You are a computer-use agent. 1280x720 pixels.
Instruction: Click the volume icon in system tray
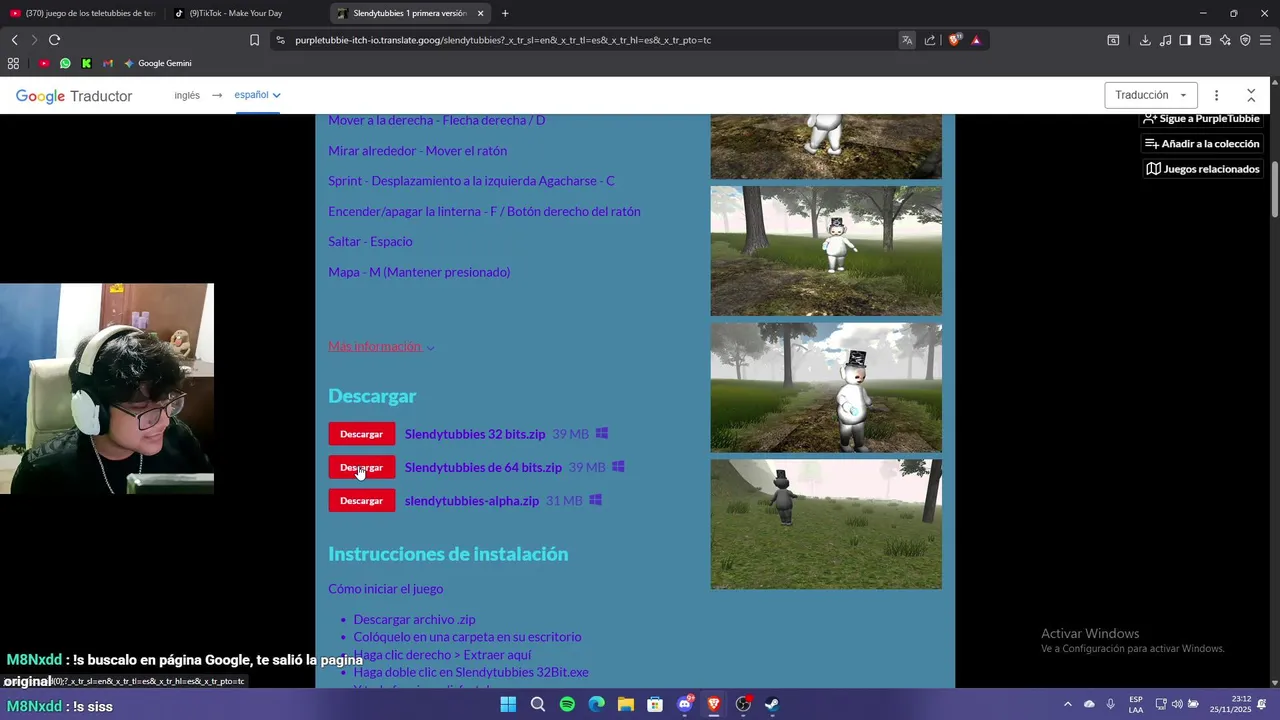(1176, 704)
